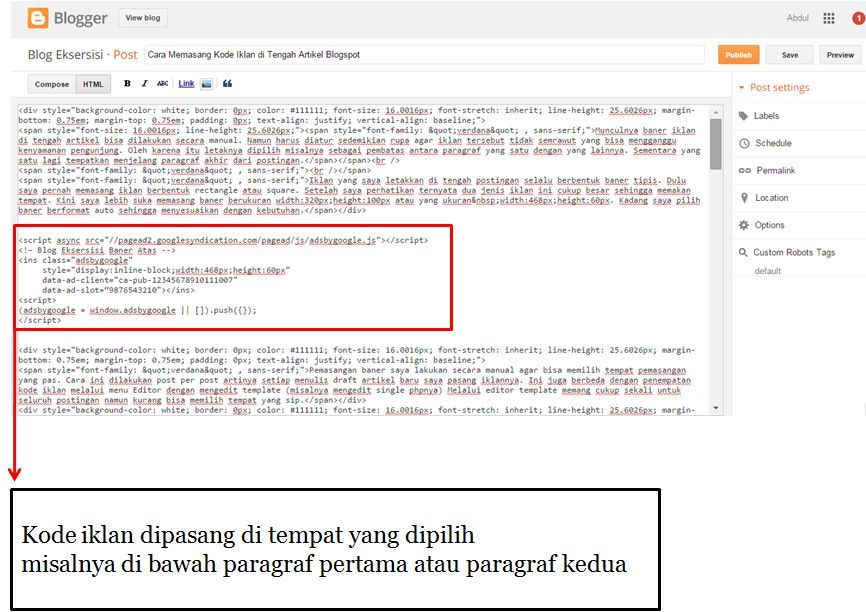Click the 'Blog Eksersisi Baner Atas' comment line
The image size is (866, 612).
pyautogui.click(x=97, y=250)
